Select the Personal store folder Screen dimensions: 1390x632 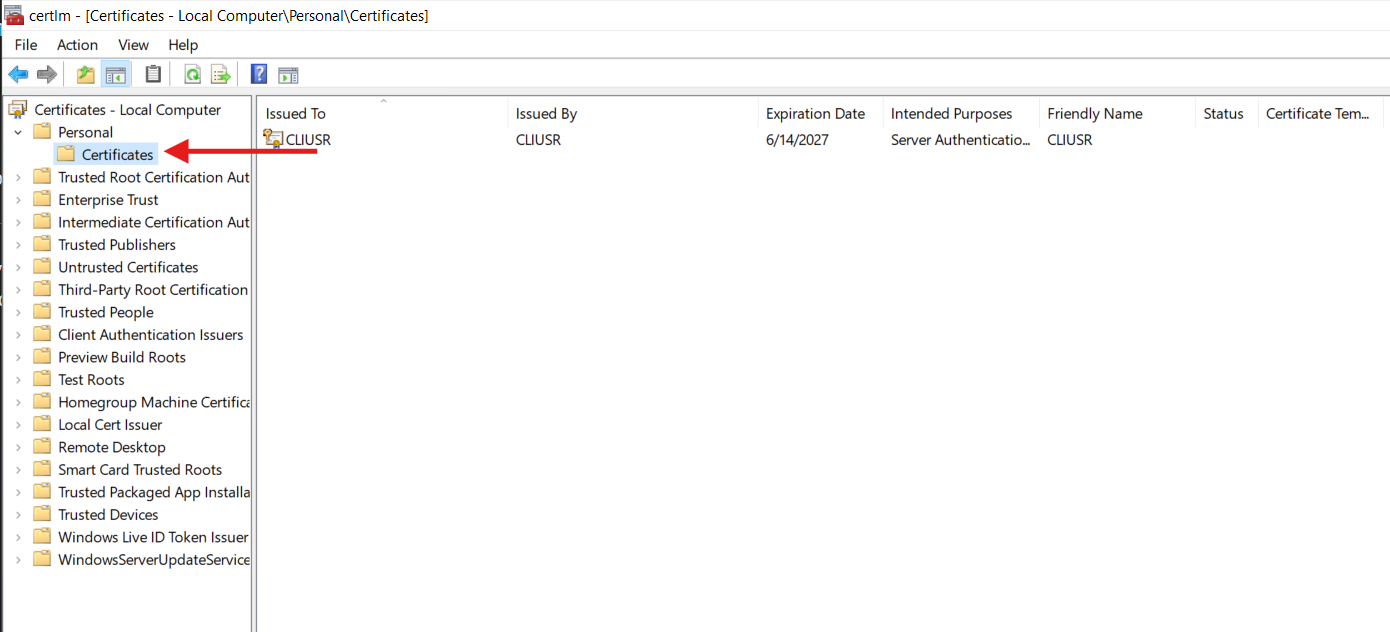click(85, 132)
